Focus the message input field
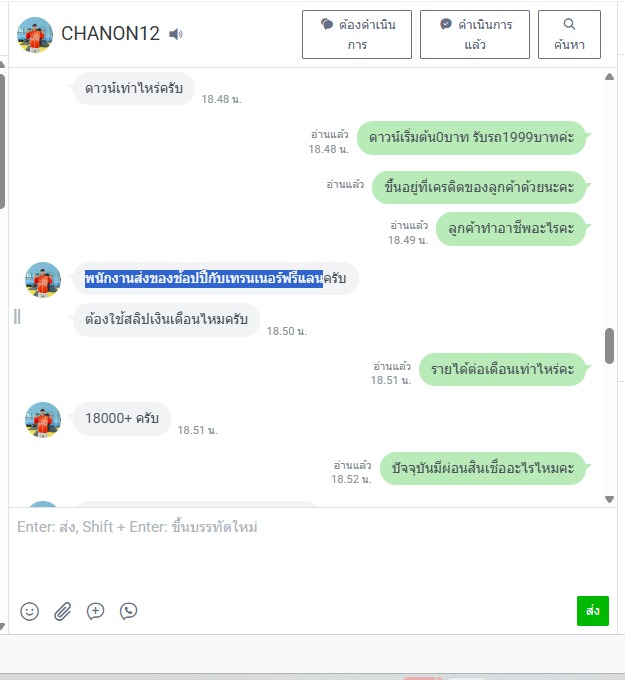This screenshot has height=680, width=625. (312, 551)
